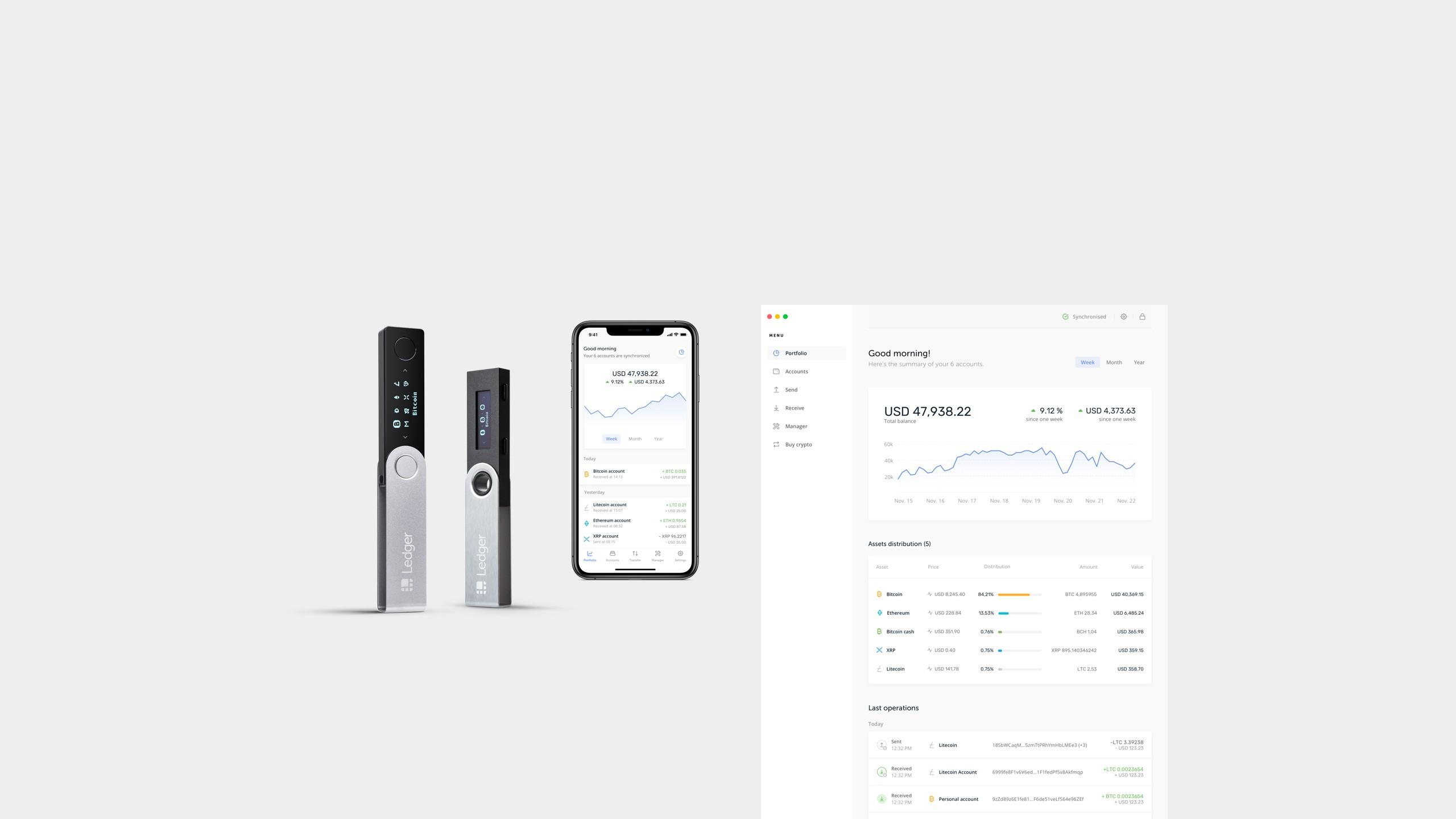The width and height of the screenshot is (1456, 819).
Task: Select the Month tab in portfolio chart
Action: coord(1114,362)
